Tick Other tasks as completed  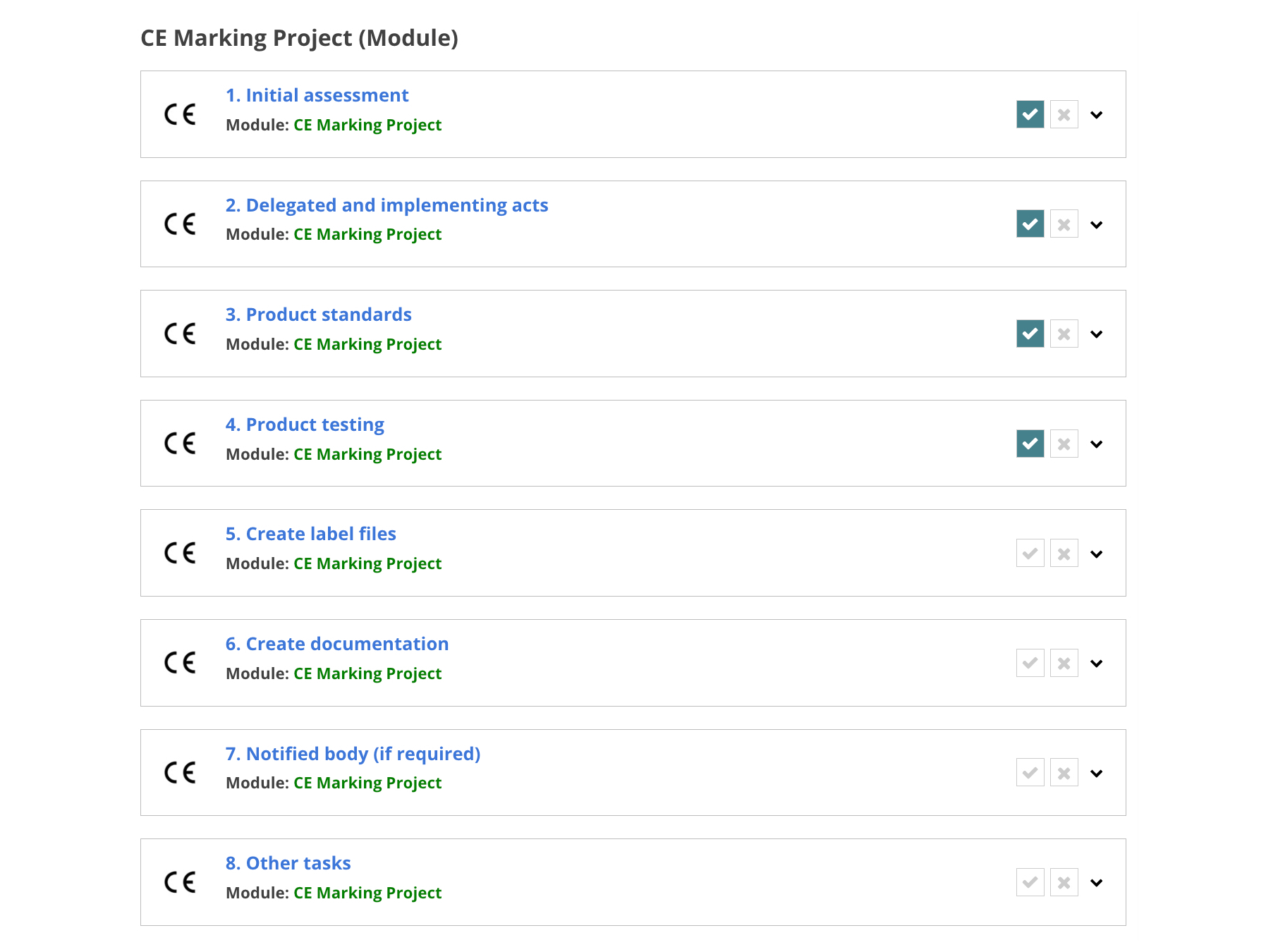[1030, 882]
